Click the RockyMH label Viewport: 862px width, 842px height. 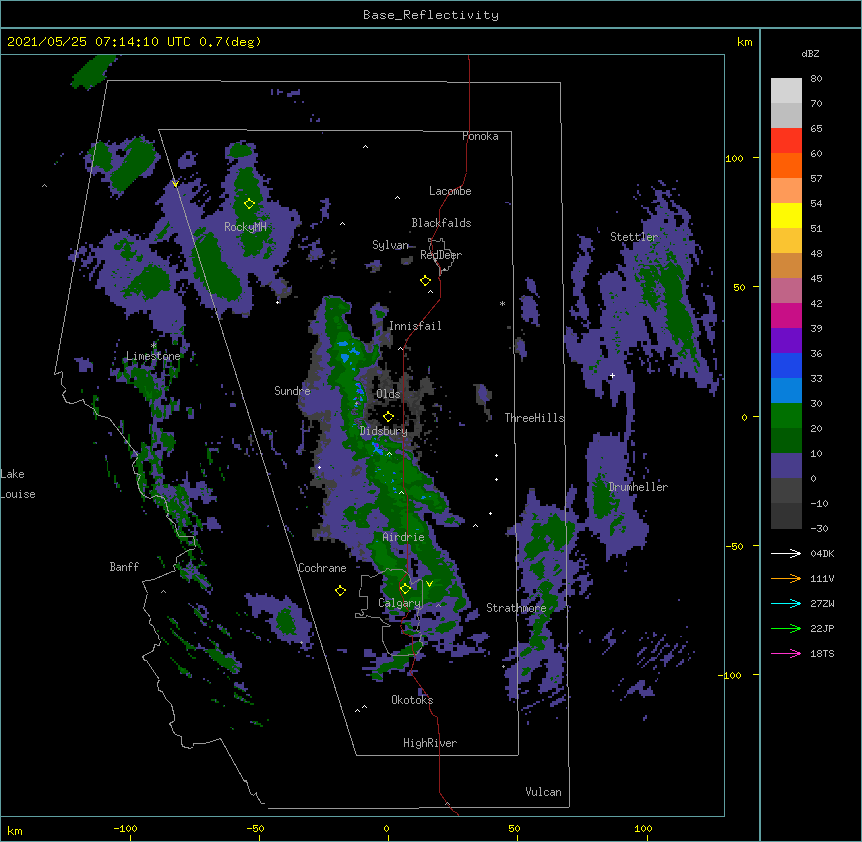pos(245,227)
